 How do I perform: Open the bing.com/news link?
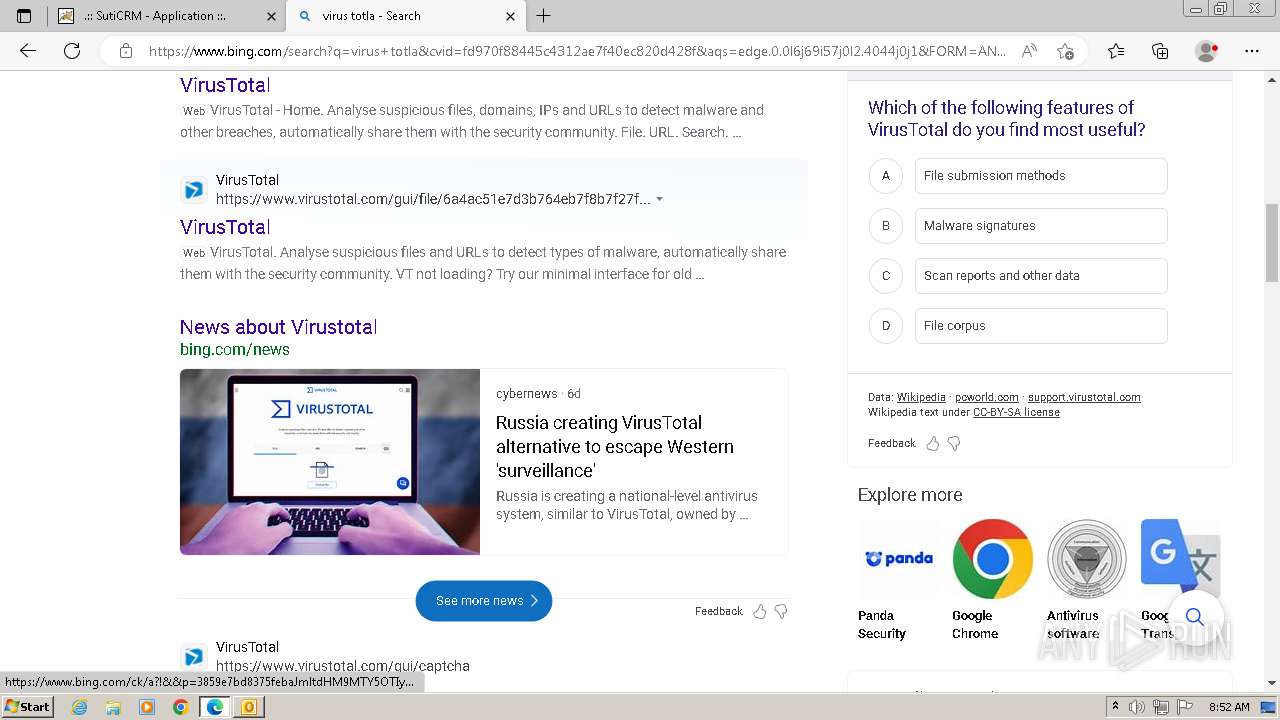coord(235,350)
